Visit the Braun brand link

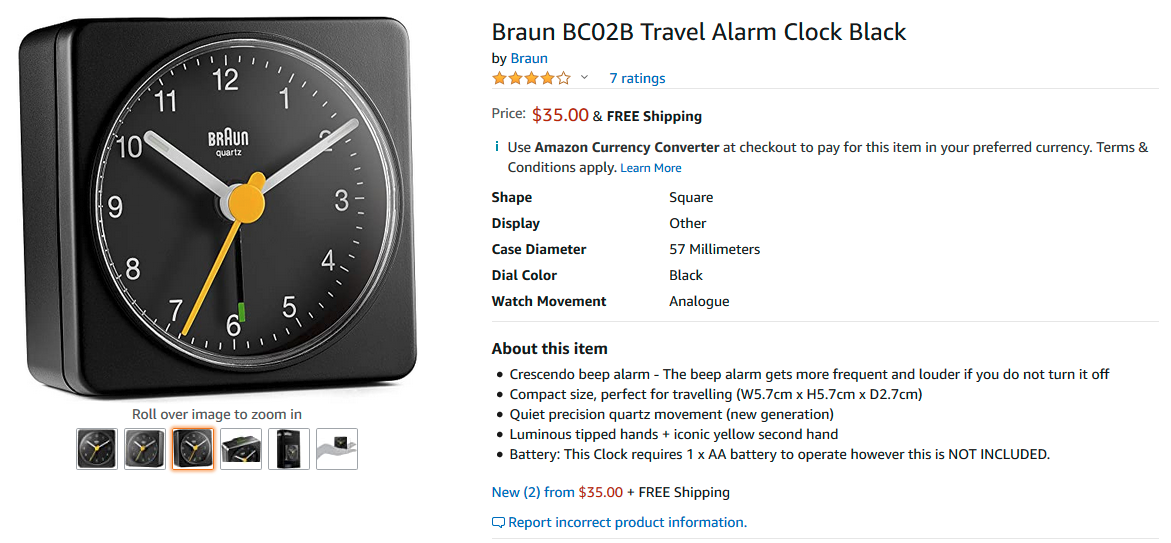[x=529, y=58]
